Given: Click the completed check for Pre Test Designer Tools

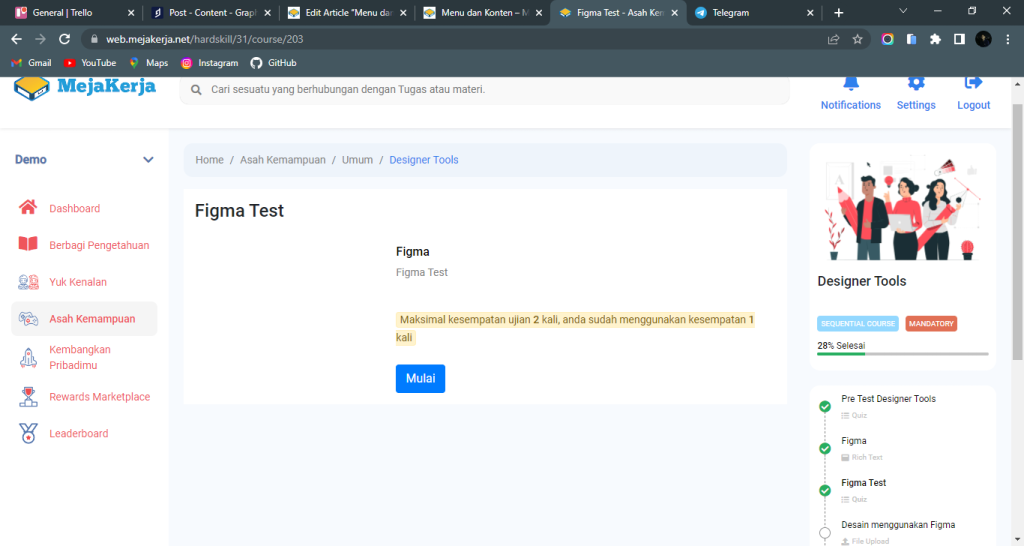Looking at the screenshot, I should tap(825, 406).
